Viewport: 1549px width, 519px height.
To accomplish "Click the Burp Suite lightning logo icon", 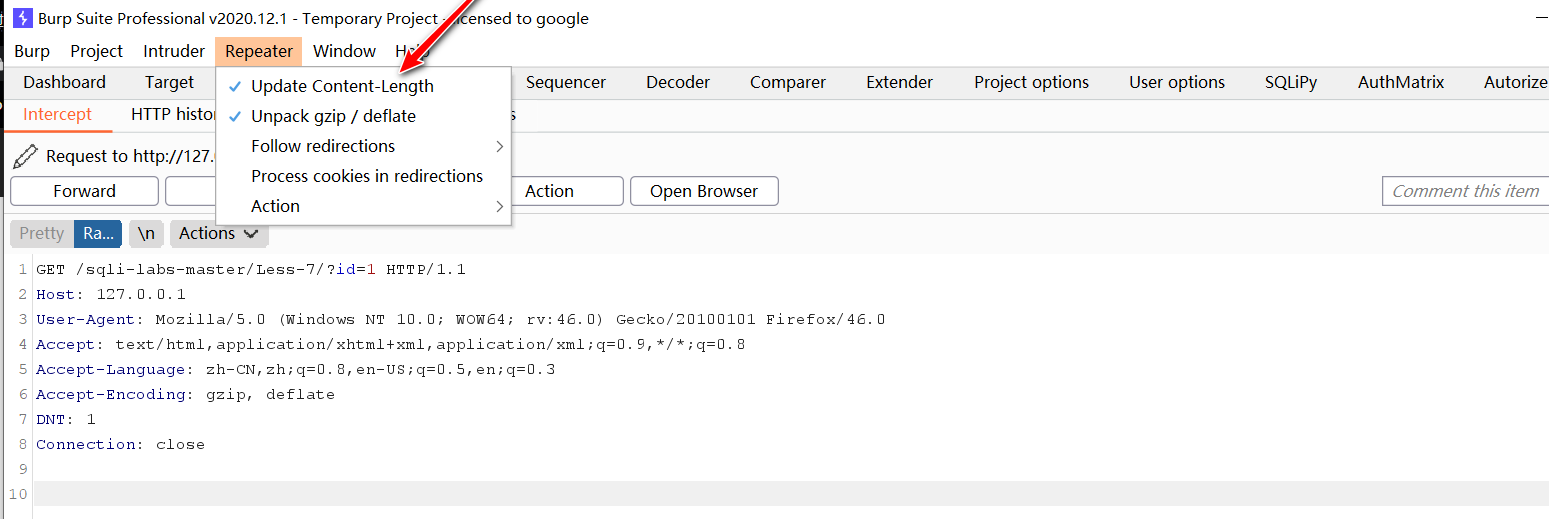I will [22, 18].
